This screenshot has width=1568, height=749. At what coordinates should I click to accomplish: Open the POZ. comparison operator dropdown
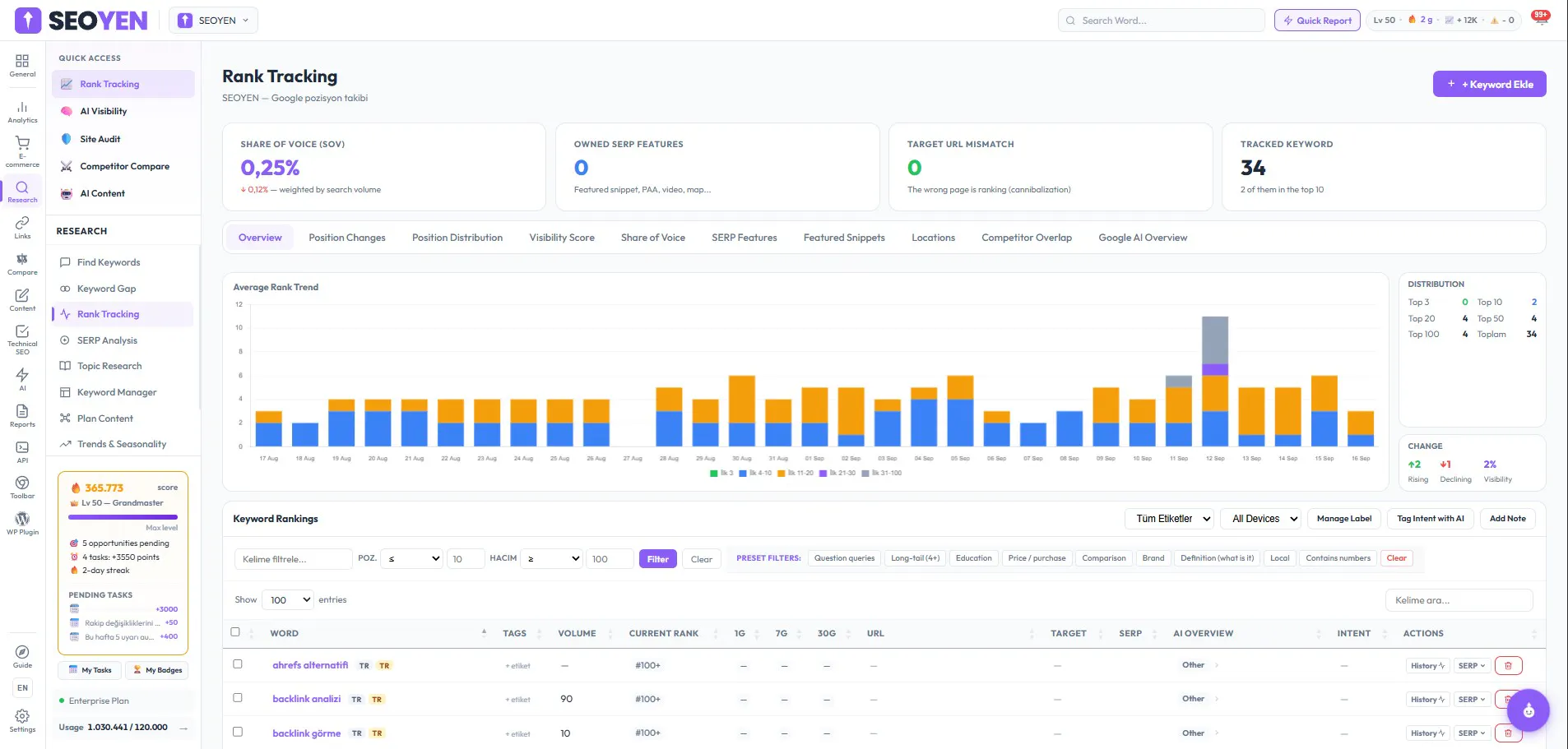click(412, 559)
